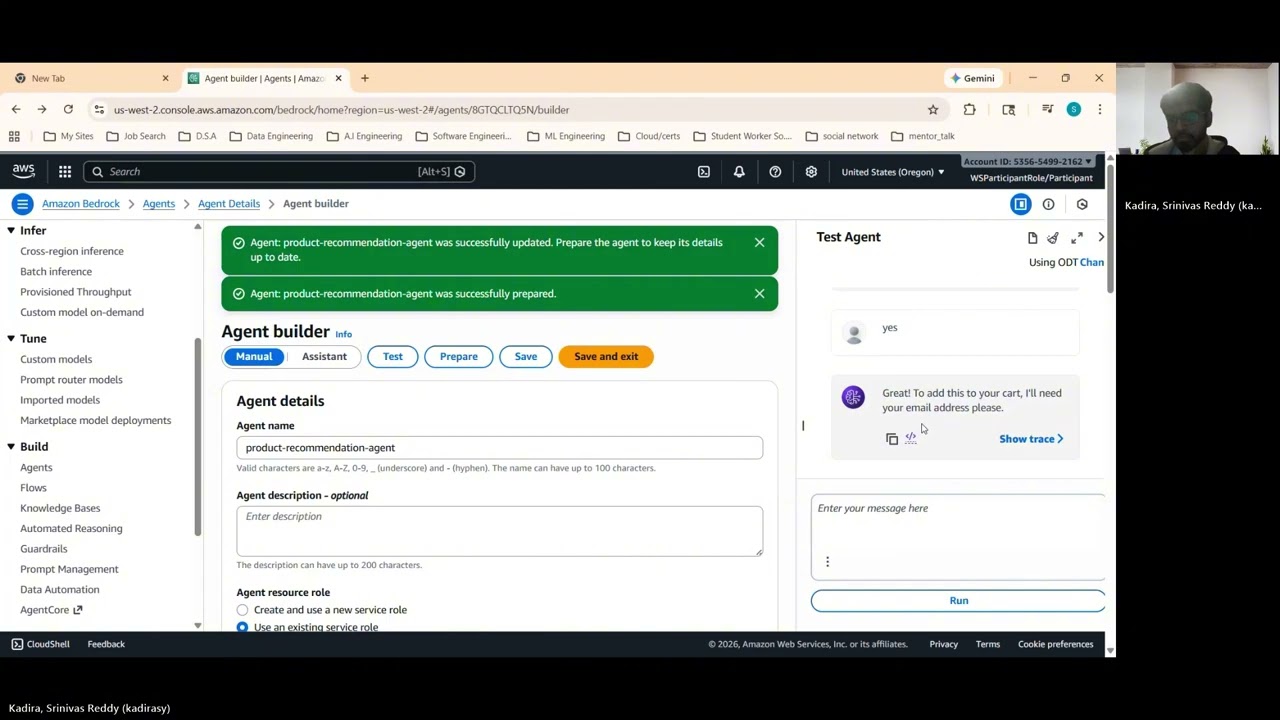
Task: Open the Agent builder Info link
Action: click(x=343, y=334)
